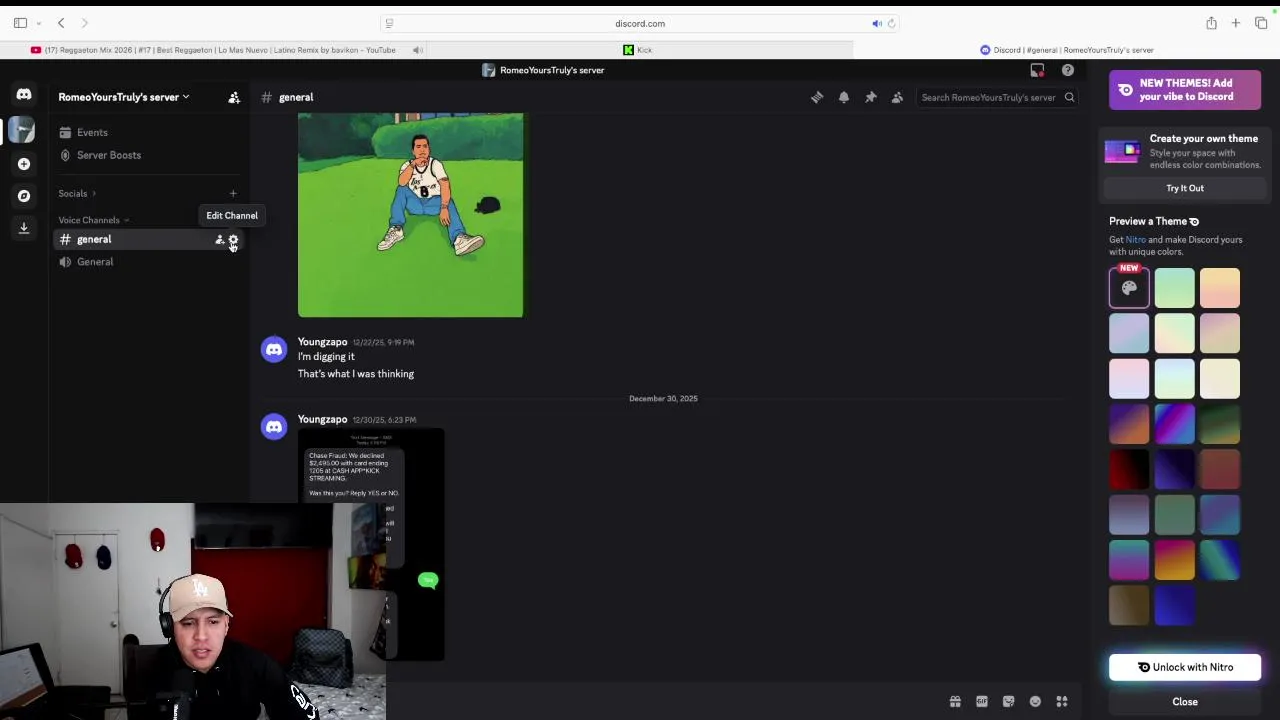The height and width of the screenshot is (720, 1280).
Task: Show pinned messages pin icon
Action: point(871,97)
